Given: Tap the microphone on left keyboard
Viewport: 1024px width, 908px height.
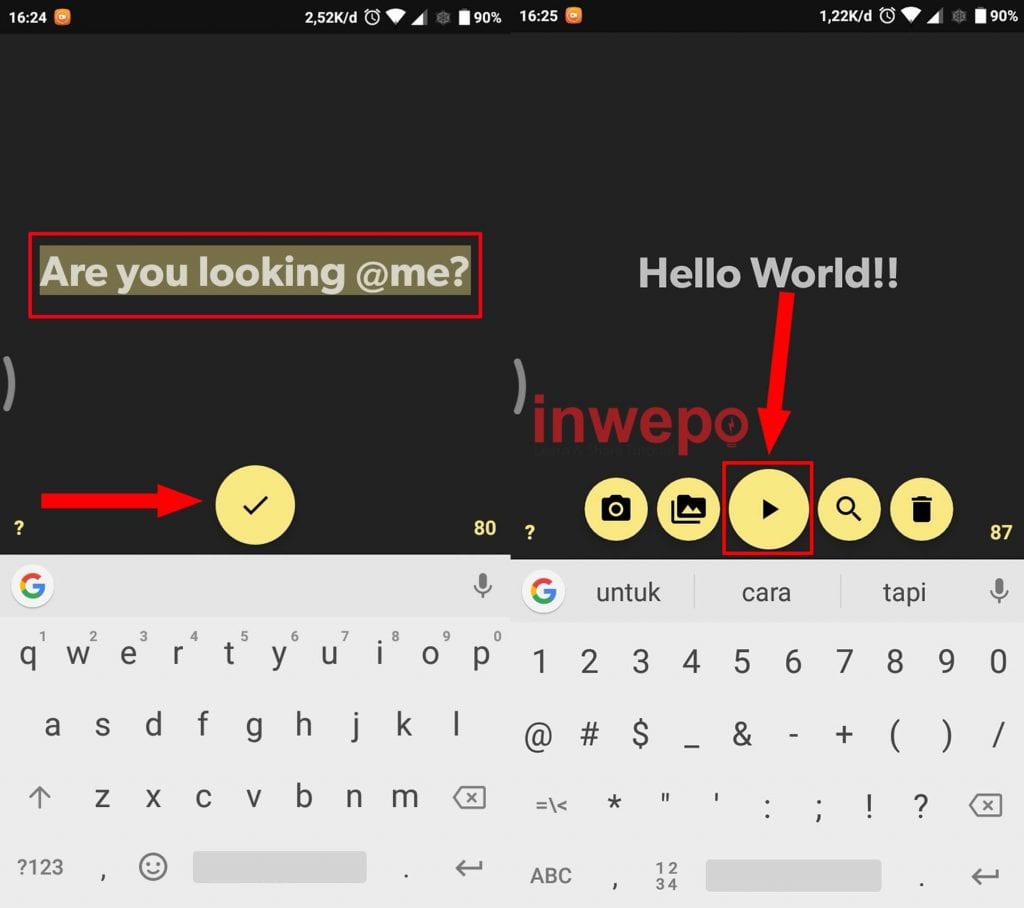Looking at the screenshot, I should (483, 586).
